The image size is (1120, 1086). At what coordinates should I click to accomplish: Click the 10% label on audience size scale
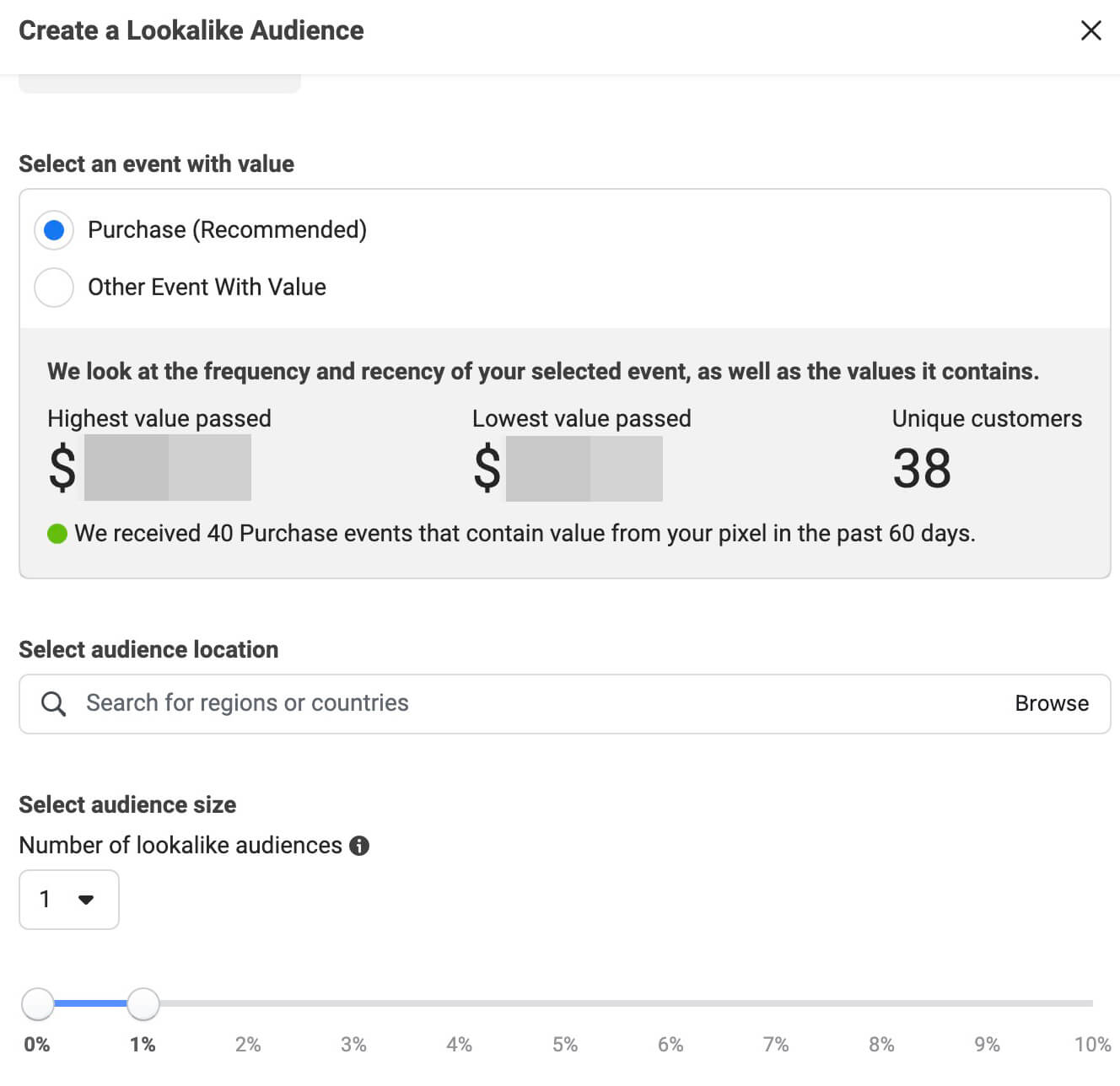pyautogui.click(x=1092, y=1045)
